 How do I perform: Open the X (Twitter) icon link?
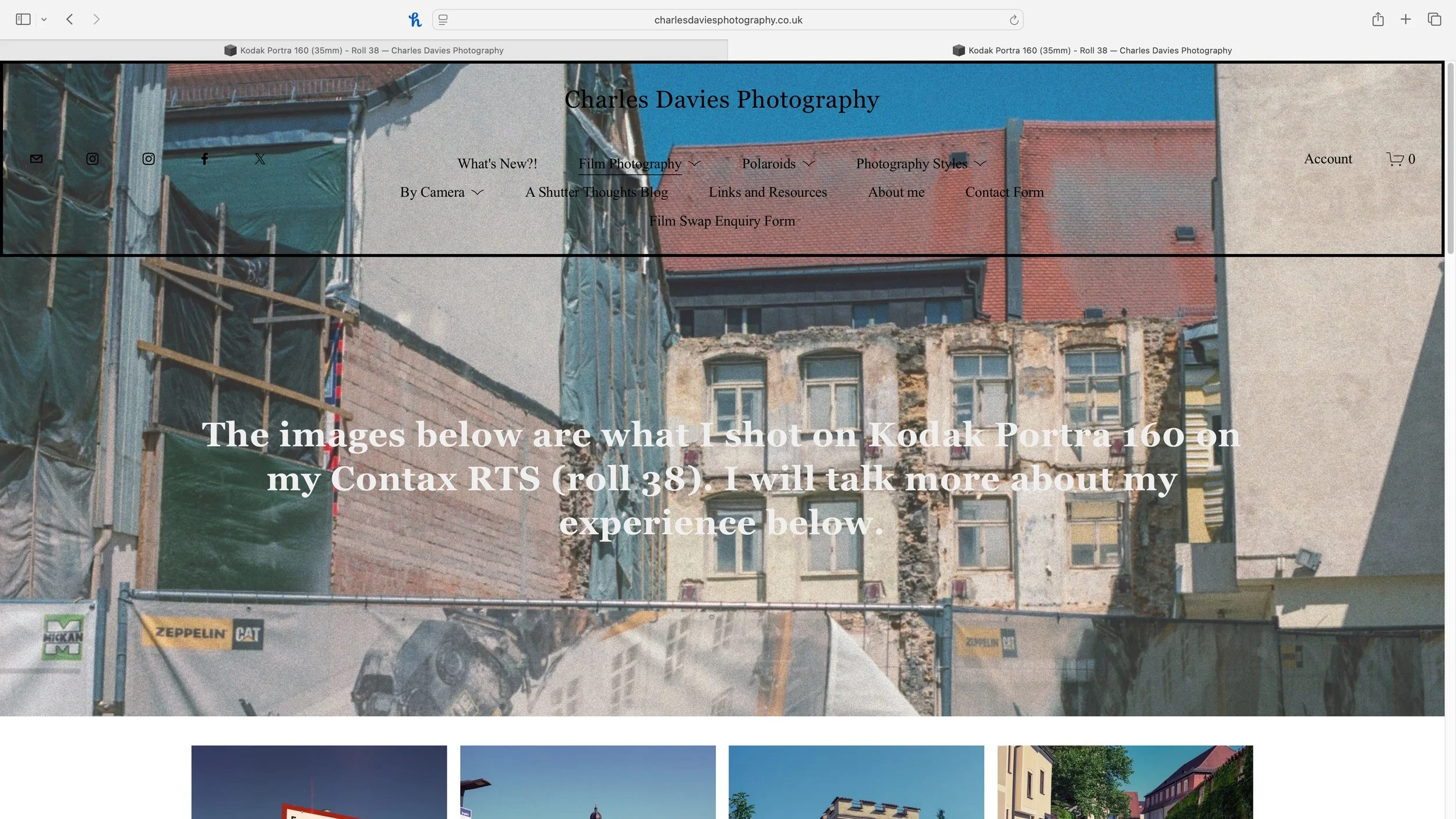(x=260, y=159)
